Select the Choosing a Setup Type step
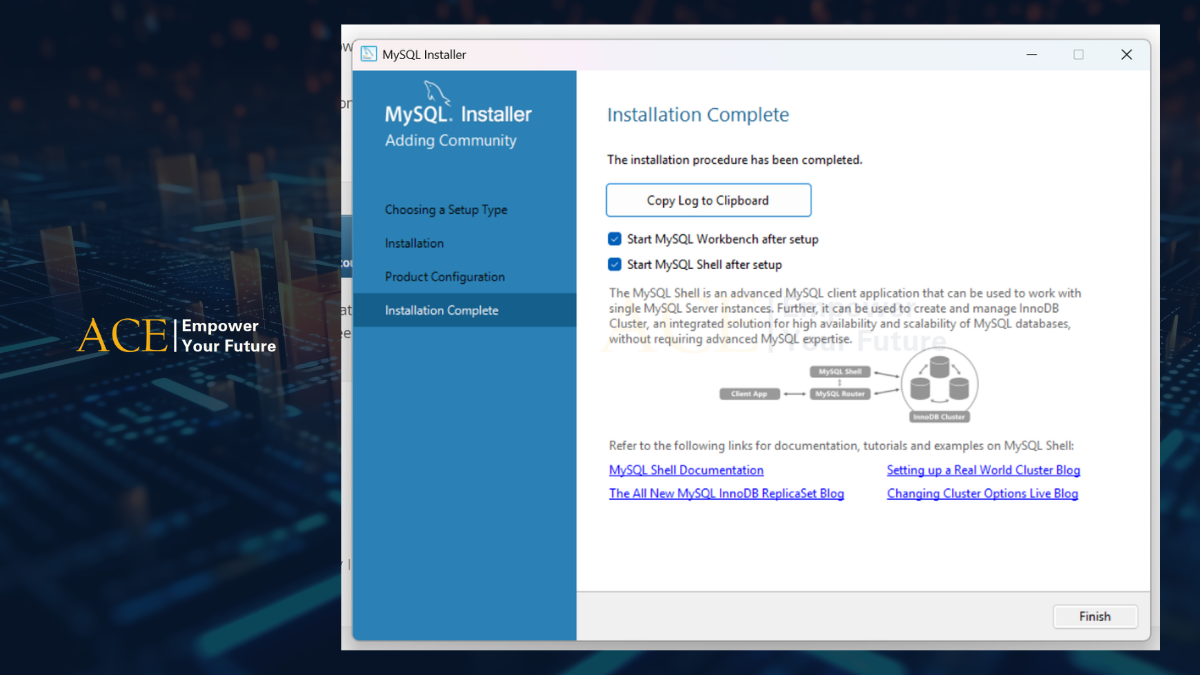The height and width of the screenshot is (675, 1200). [x=446, y=209]
